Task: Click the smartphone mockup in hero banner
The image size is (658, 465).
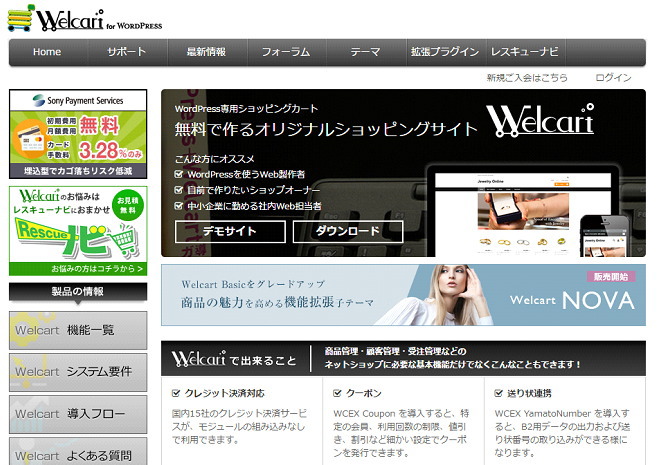Action: (x=604, y=236)
